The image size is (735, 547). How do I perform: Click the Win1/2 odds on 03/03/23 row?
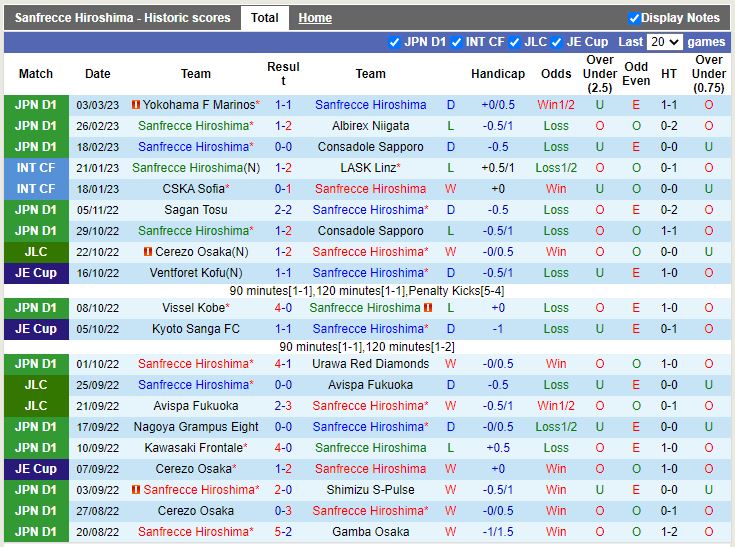click(556, 105)
